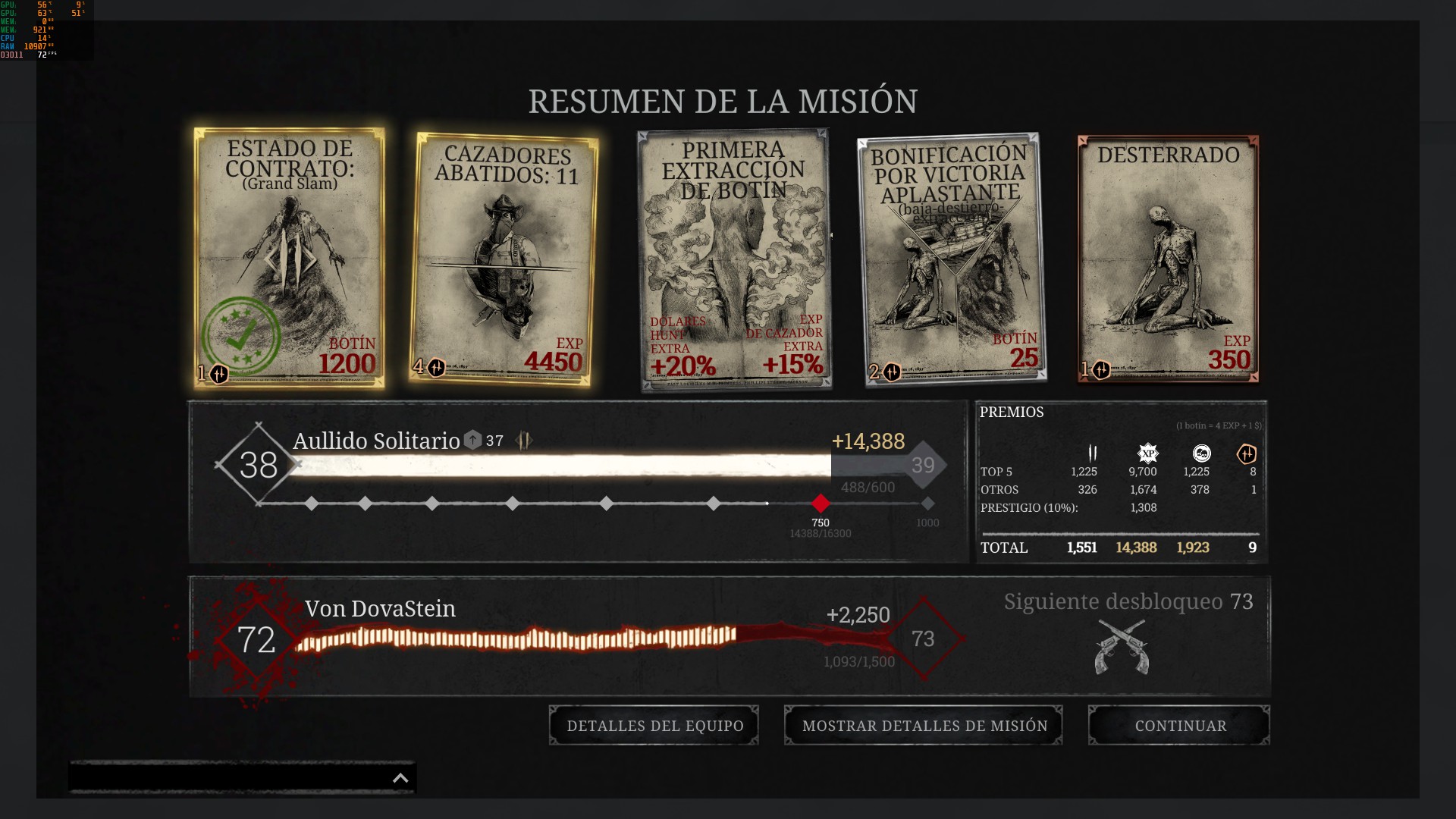This screenshot has width=1456, height=819.
Task: Click the red 750 milestone marker
Action: [821, 504]
